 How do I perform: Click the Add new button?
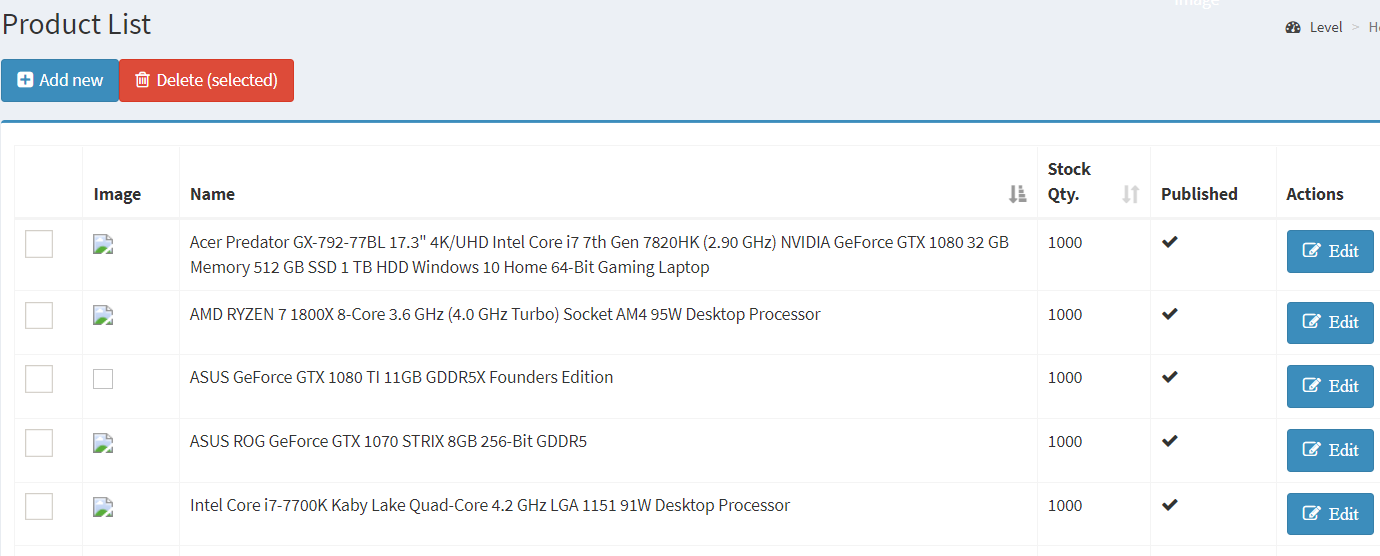coord(60,80)
